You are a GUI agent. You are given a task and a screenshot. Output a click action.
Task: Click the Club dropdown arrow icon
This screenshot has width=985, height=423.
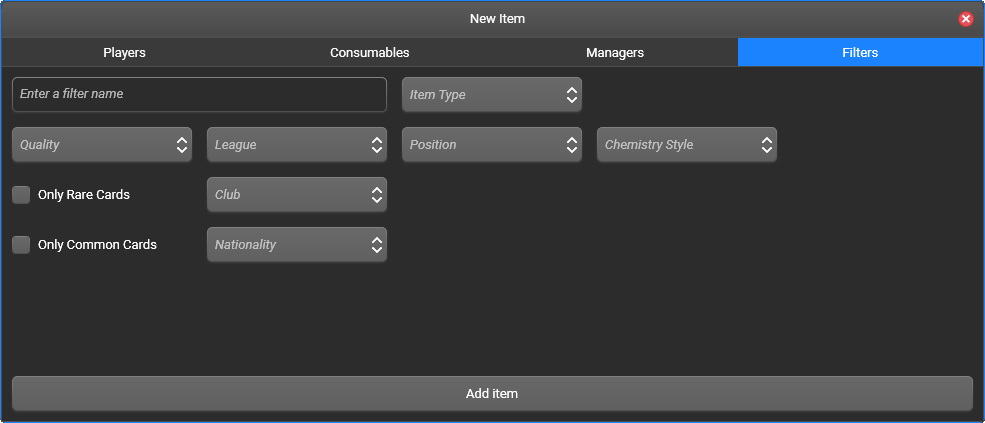click(x=377, y=195)
